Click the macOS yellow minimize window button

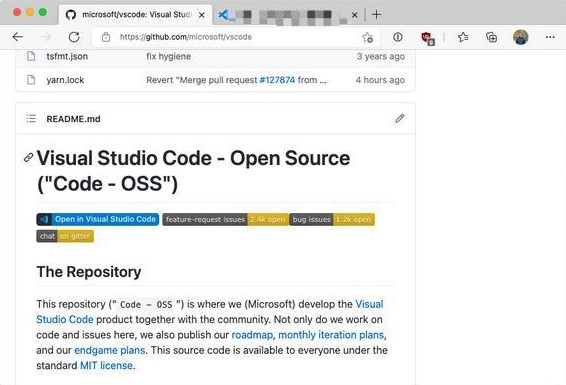click(x=30, y=12)
